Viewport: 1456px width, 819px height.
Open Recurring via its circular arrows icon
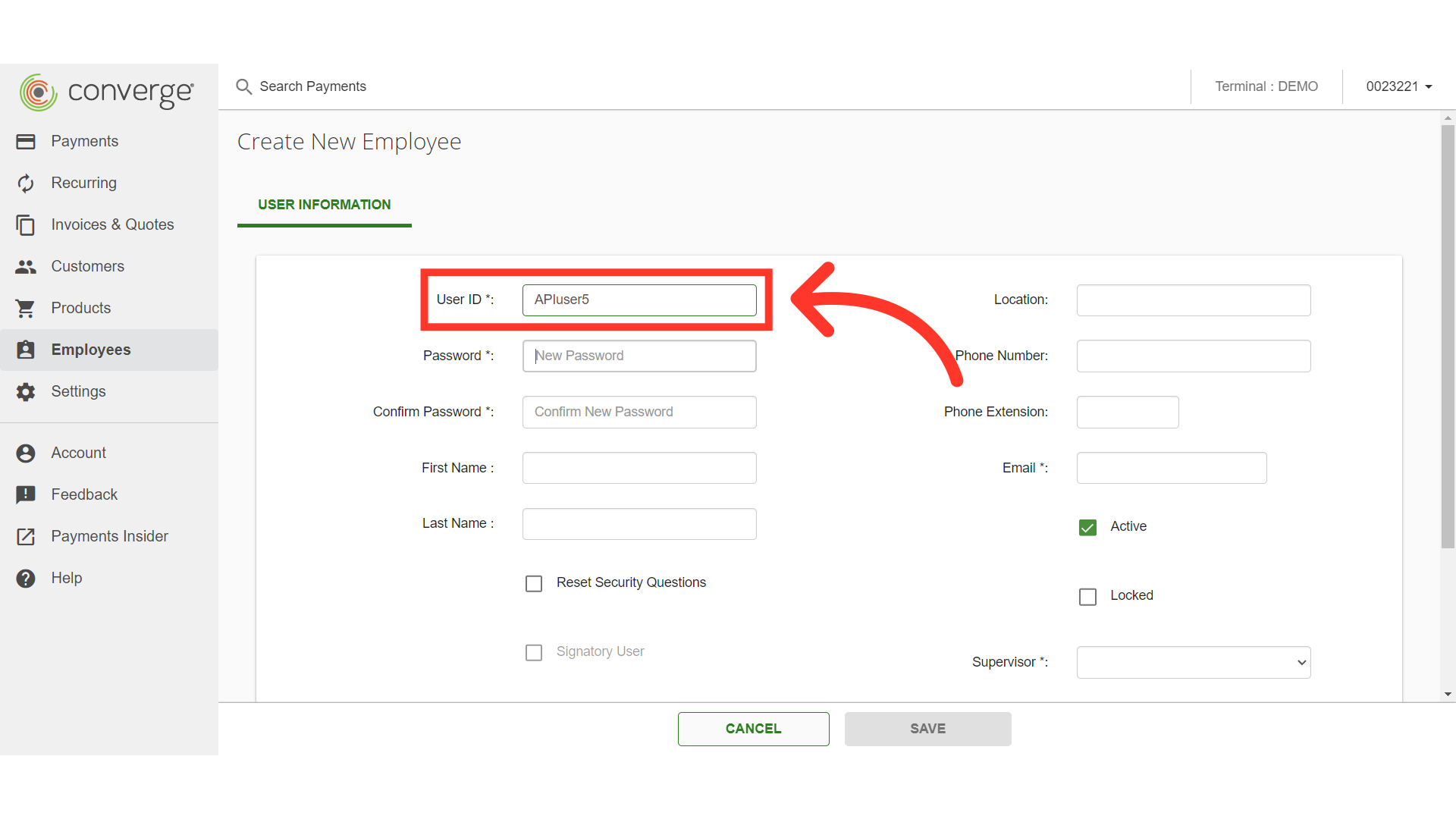pos(26,184)
